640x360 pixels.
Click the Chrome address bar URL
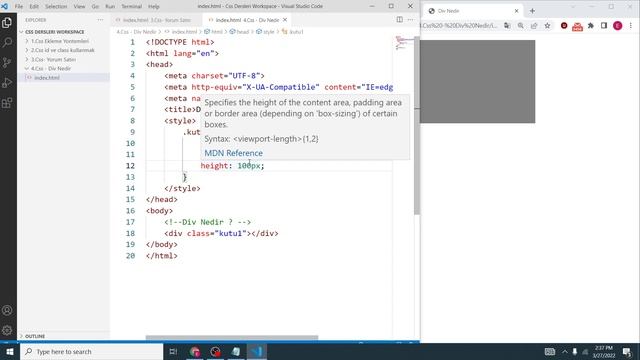[460, 25]
